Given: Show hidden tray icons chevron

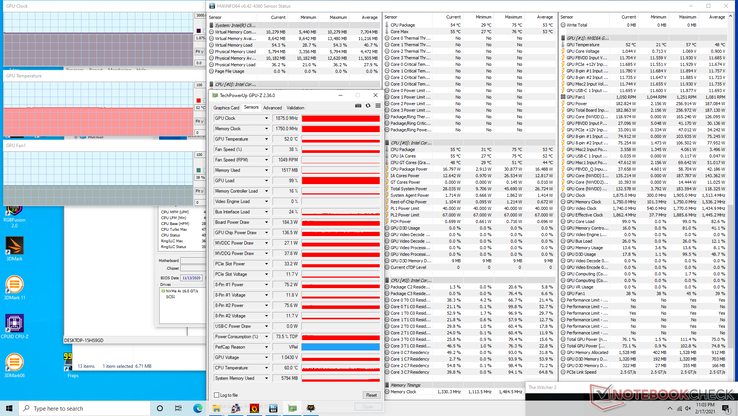Looking at the screenshot, I should [670, 408].
